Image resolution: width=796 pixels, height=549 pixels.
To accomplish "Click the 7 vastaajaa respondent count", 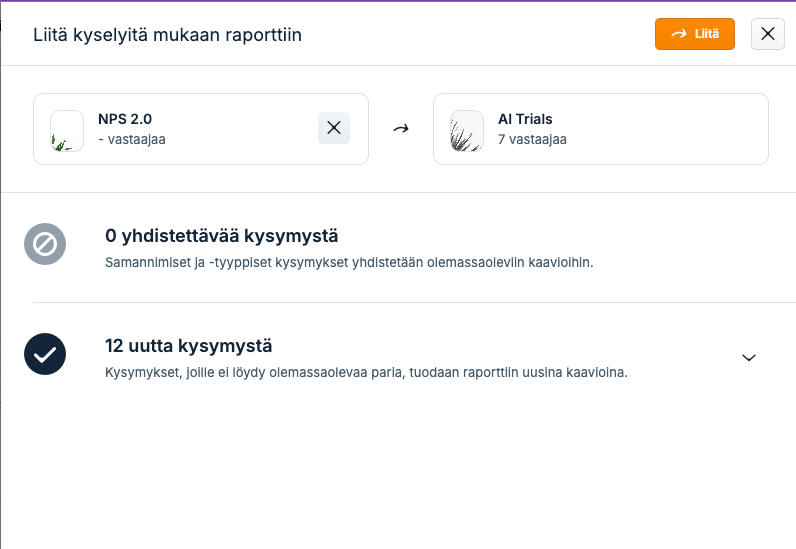I will pos(532,139).
